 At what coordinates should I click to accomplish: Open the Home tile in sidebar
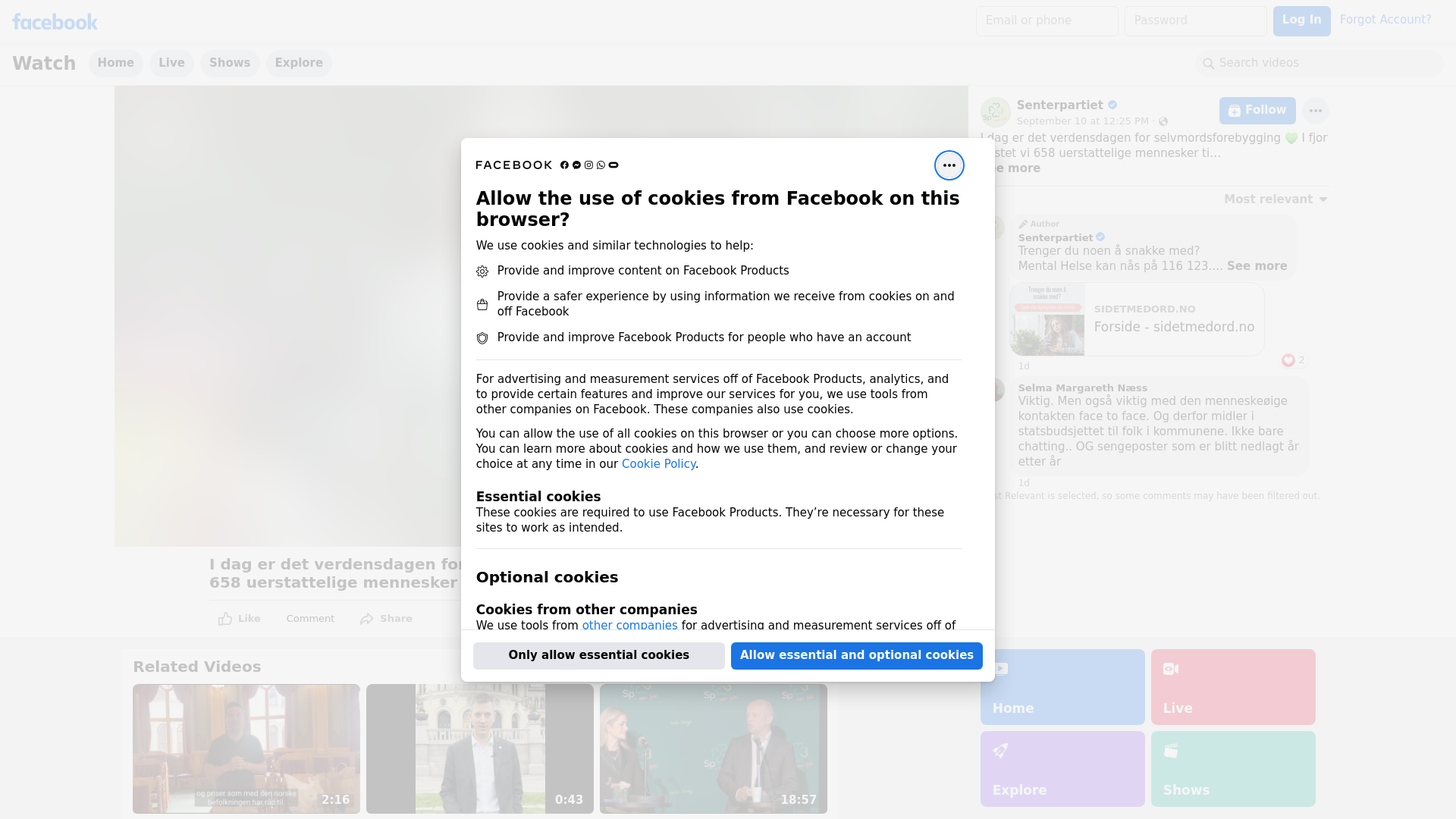point(1062,687)
